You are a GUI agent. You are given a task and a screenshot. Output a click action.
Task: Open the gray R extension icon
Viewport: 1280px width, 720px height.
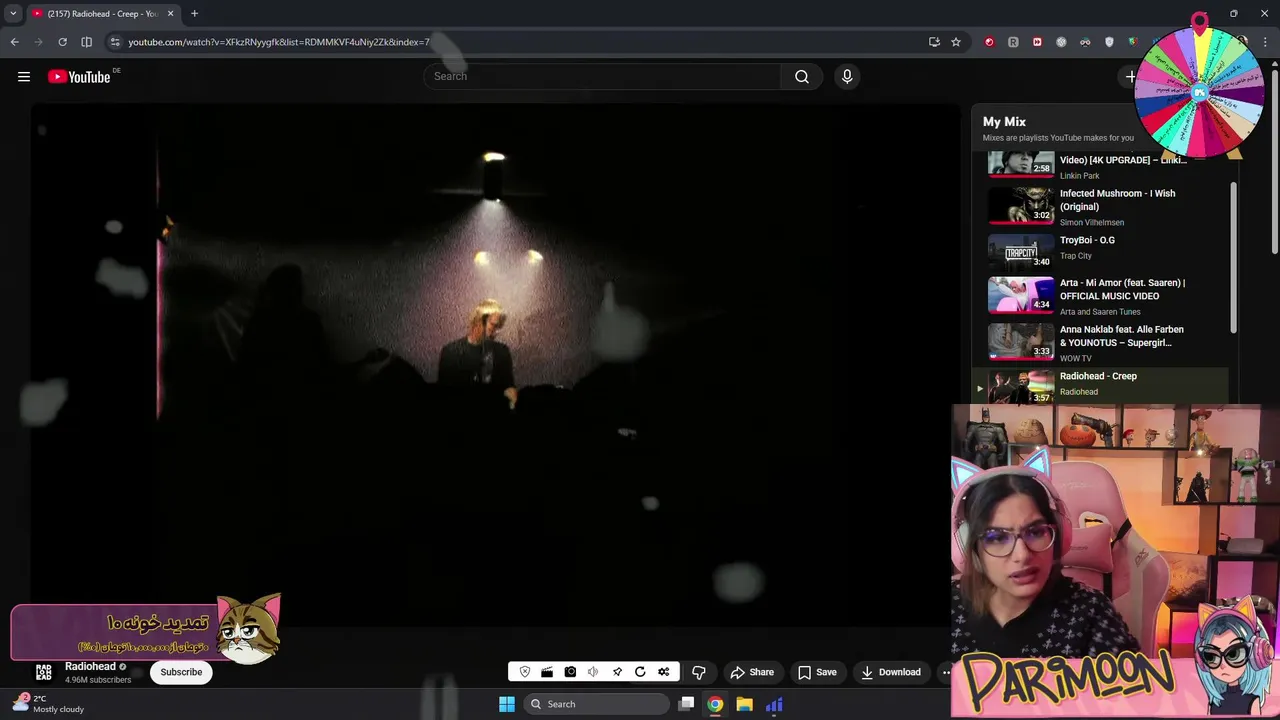point(1013,42)
